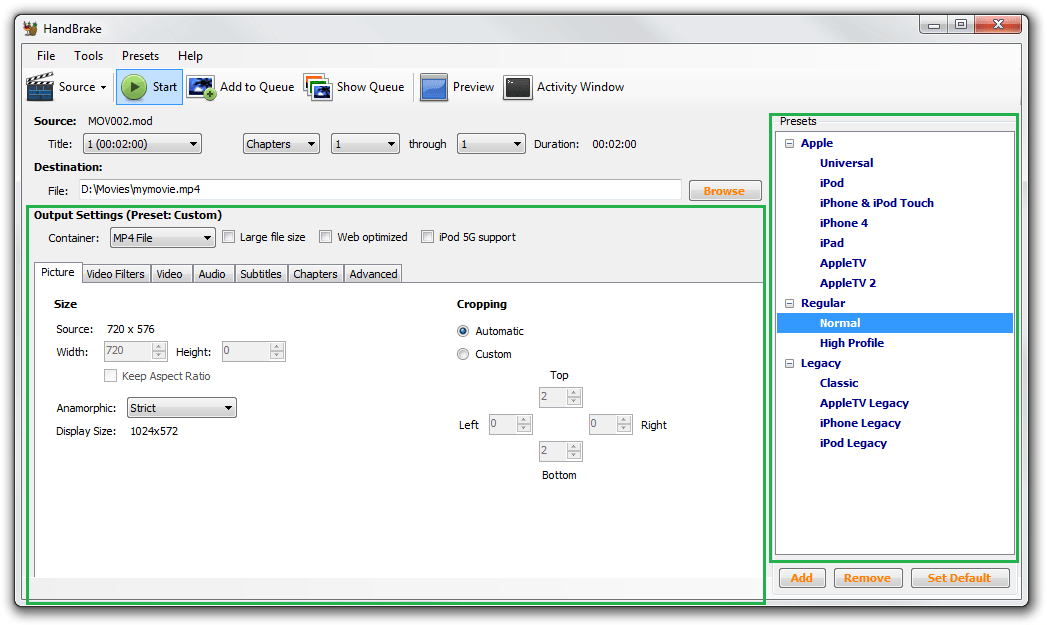The image size is (1047, 625).
Task: Open the Preview window
Action: [x=457, y=87]
